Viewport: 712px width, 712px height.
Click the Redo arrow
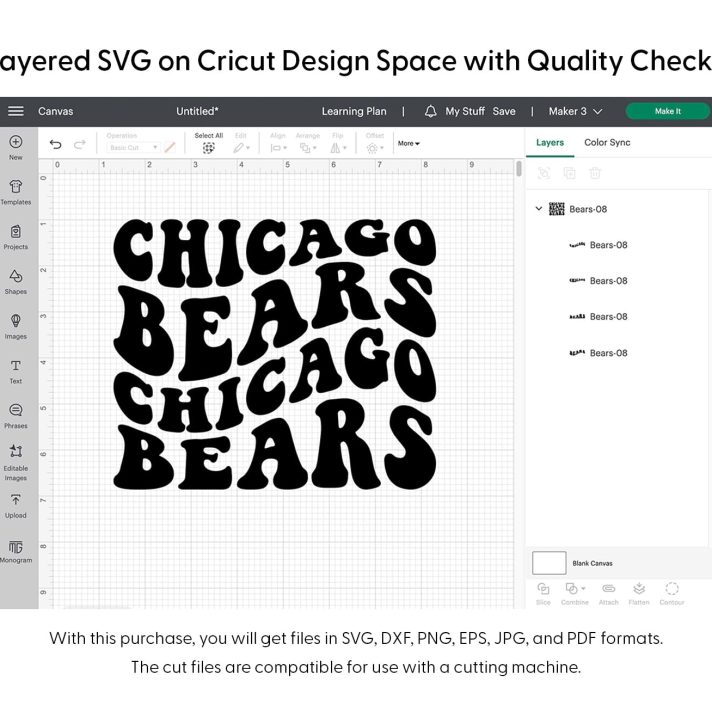[x=80, y=144]
